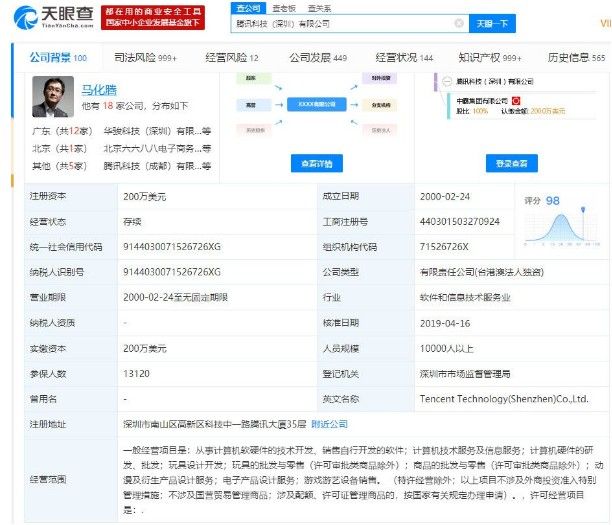Click the organization code 71526726X
The width and height of the screenshot is (612, 525).
click(444, 247)
